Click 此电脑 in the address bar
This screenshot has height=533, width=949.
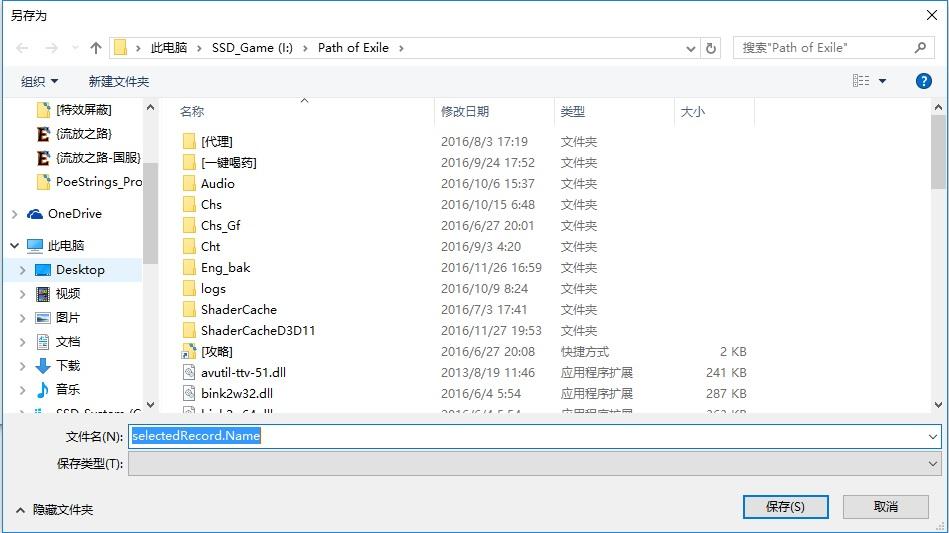pos(169,48)
